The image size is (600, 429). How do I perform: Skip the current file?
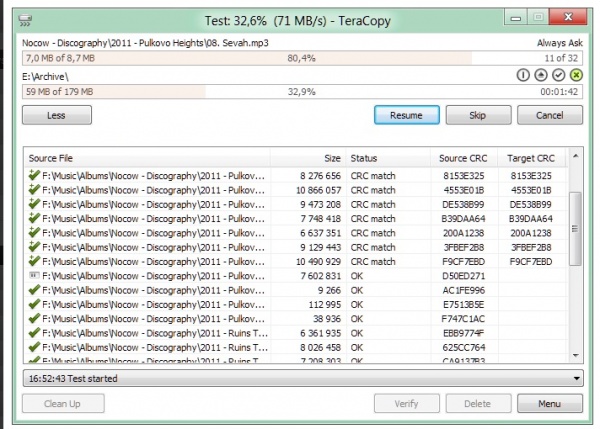point(478,115)
